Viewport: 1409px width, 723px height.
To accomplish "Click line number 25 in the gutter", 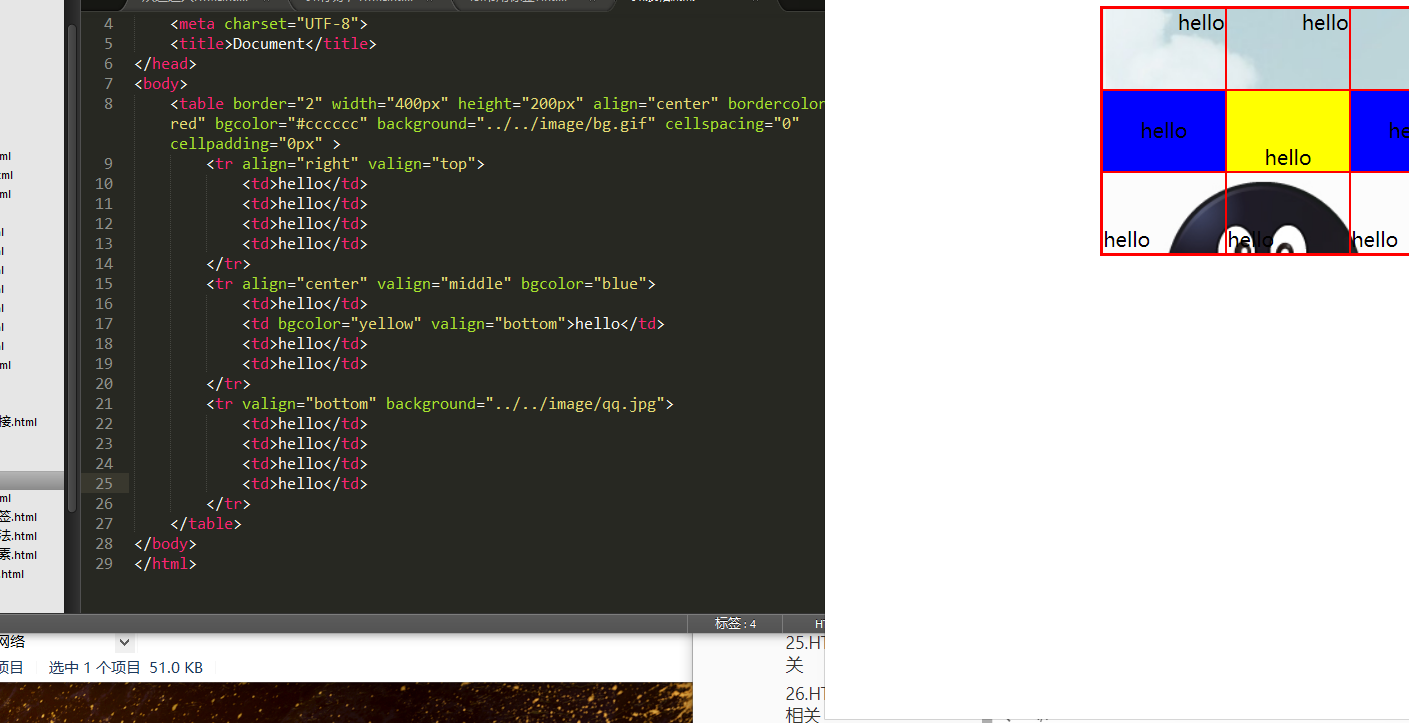I will [x=103, y=484].
